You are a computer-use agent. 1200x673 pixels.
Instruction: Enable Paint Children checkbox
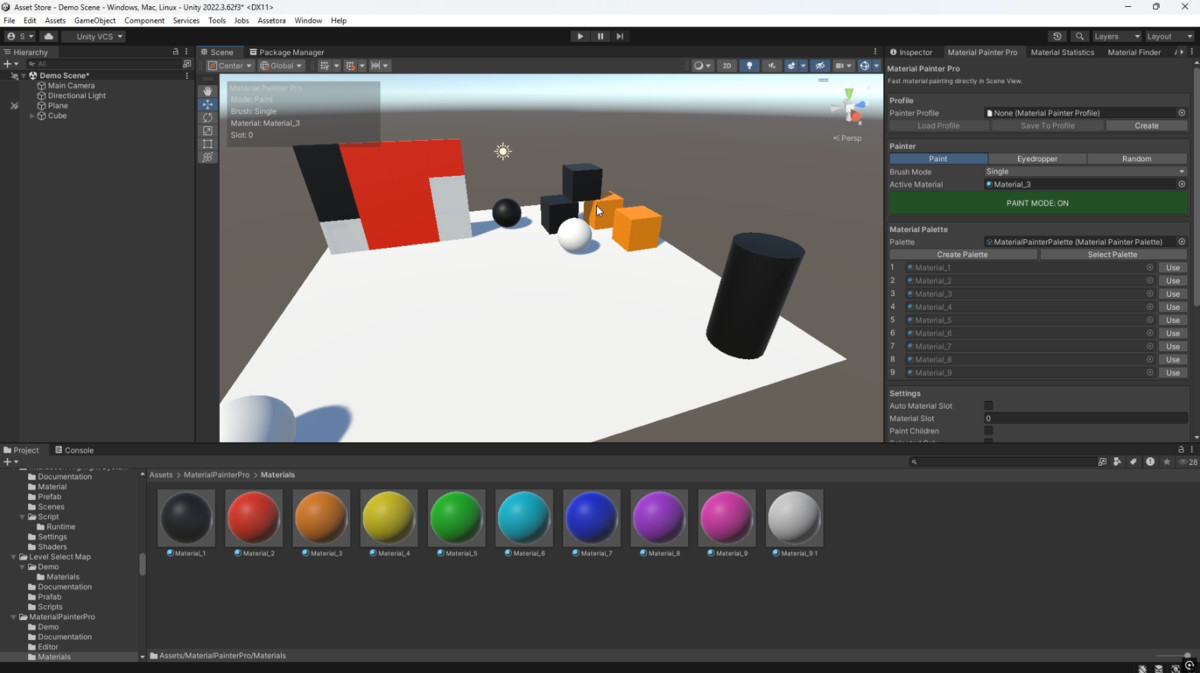coord(988,431)
